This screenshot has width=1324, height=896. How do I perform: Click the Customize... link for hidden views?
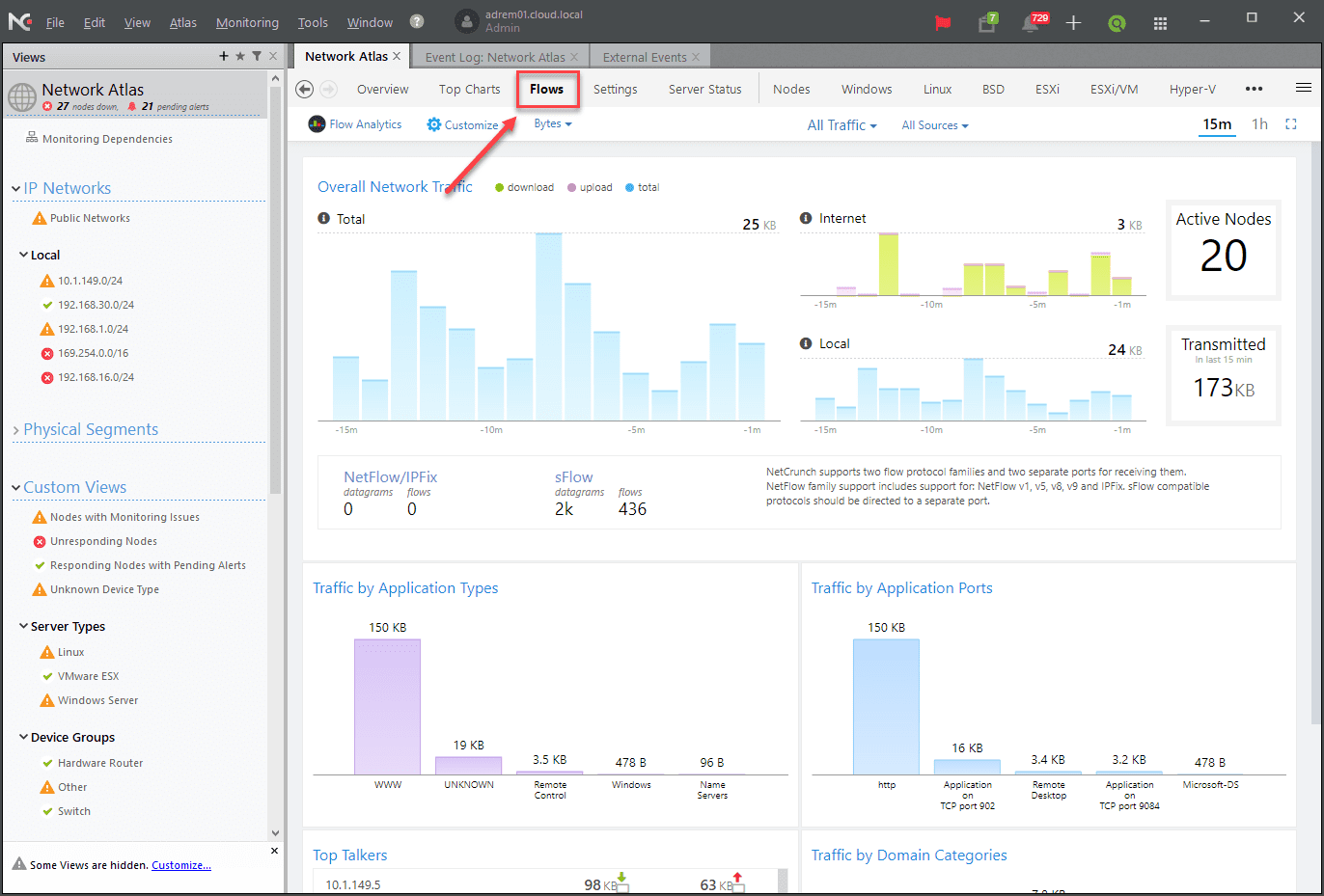181,865
